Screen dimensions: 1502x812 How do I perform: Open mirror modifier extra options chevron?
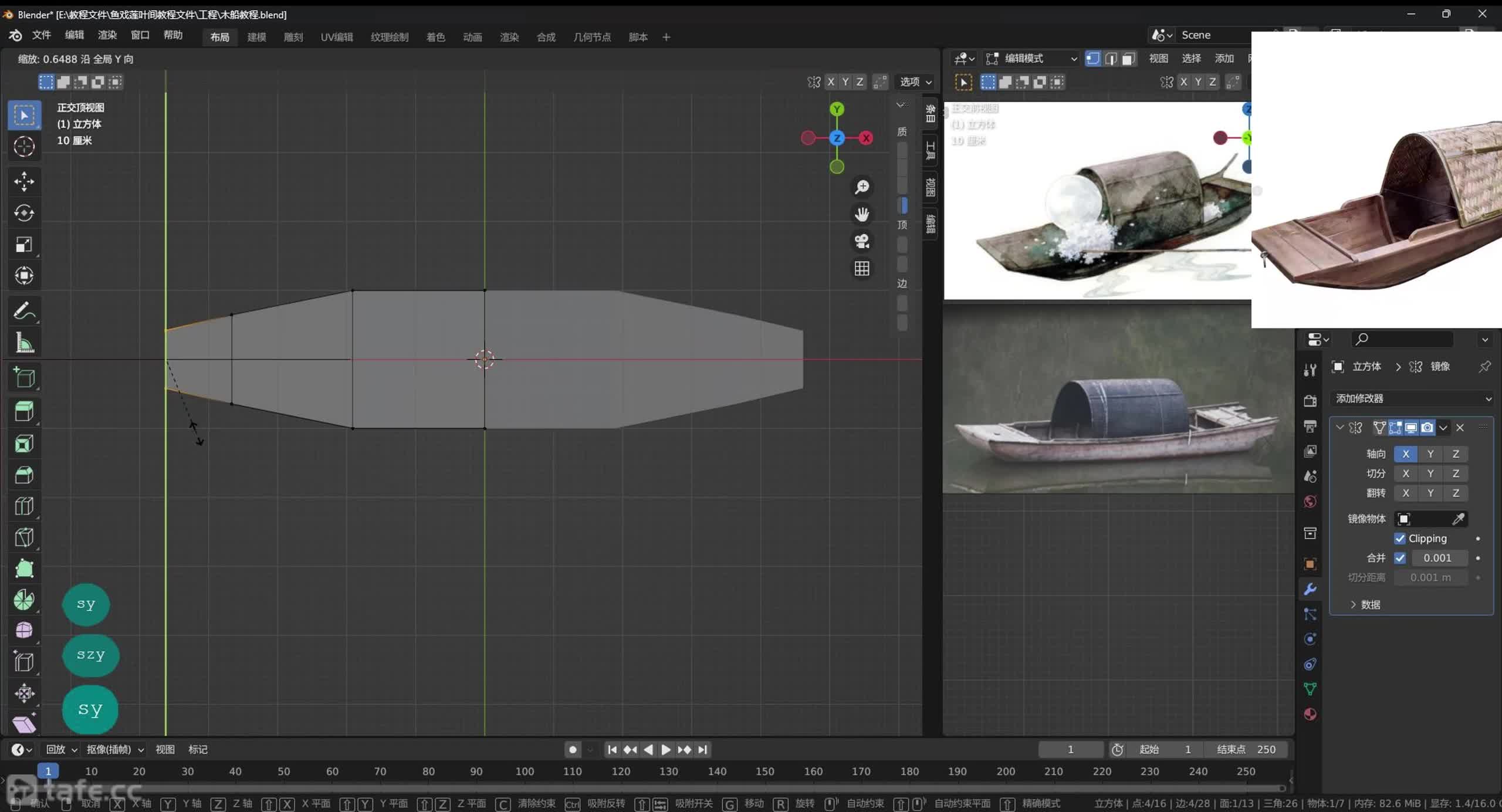point(1443,428)
